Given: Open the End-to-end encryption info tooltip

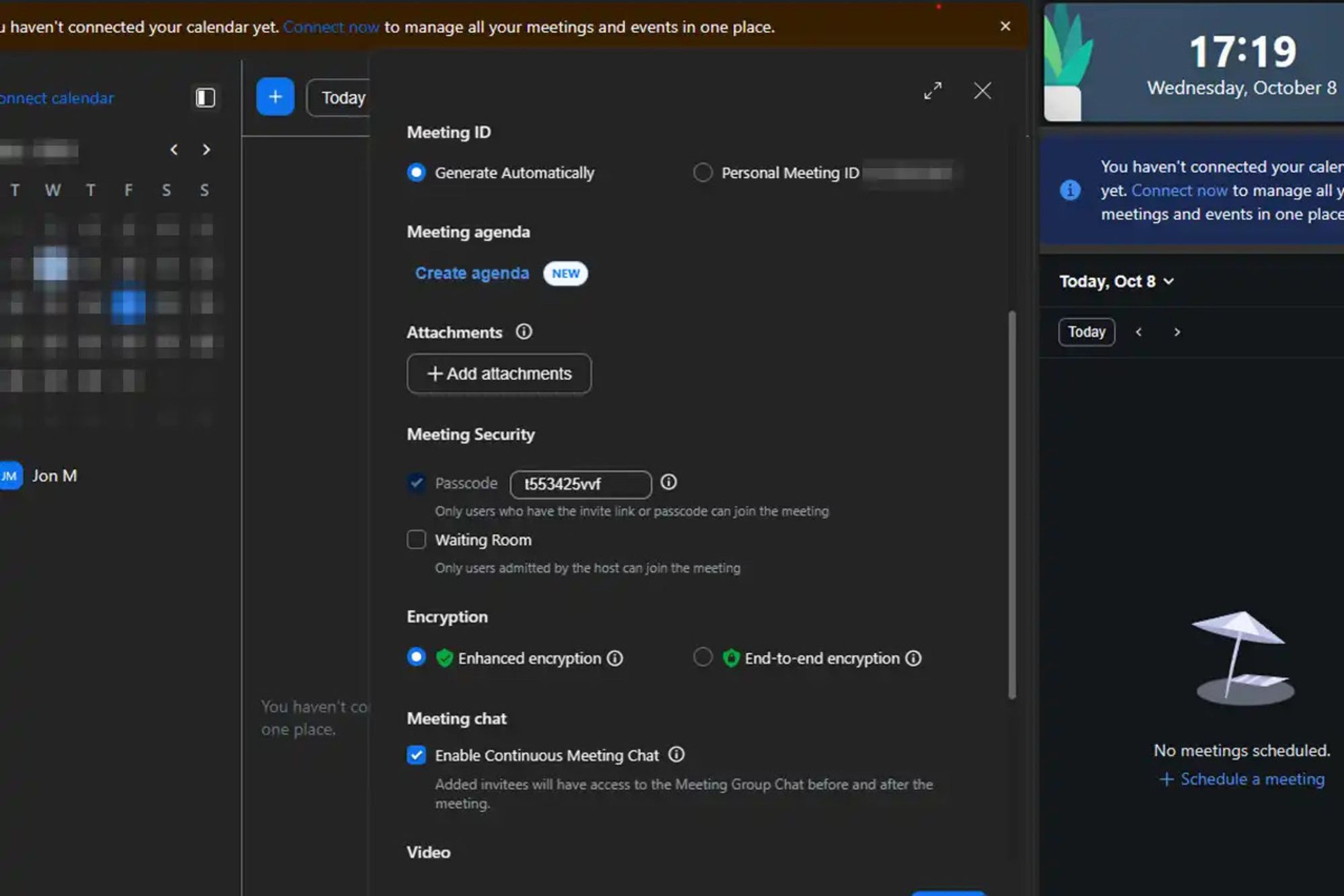Looking at the screenshot, I should coord(913,658).
